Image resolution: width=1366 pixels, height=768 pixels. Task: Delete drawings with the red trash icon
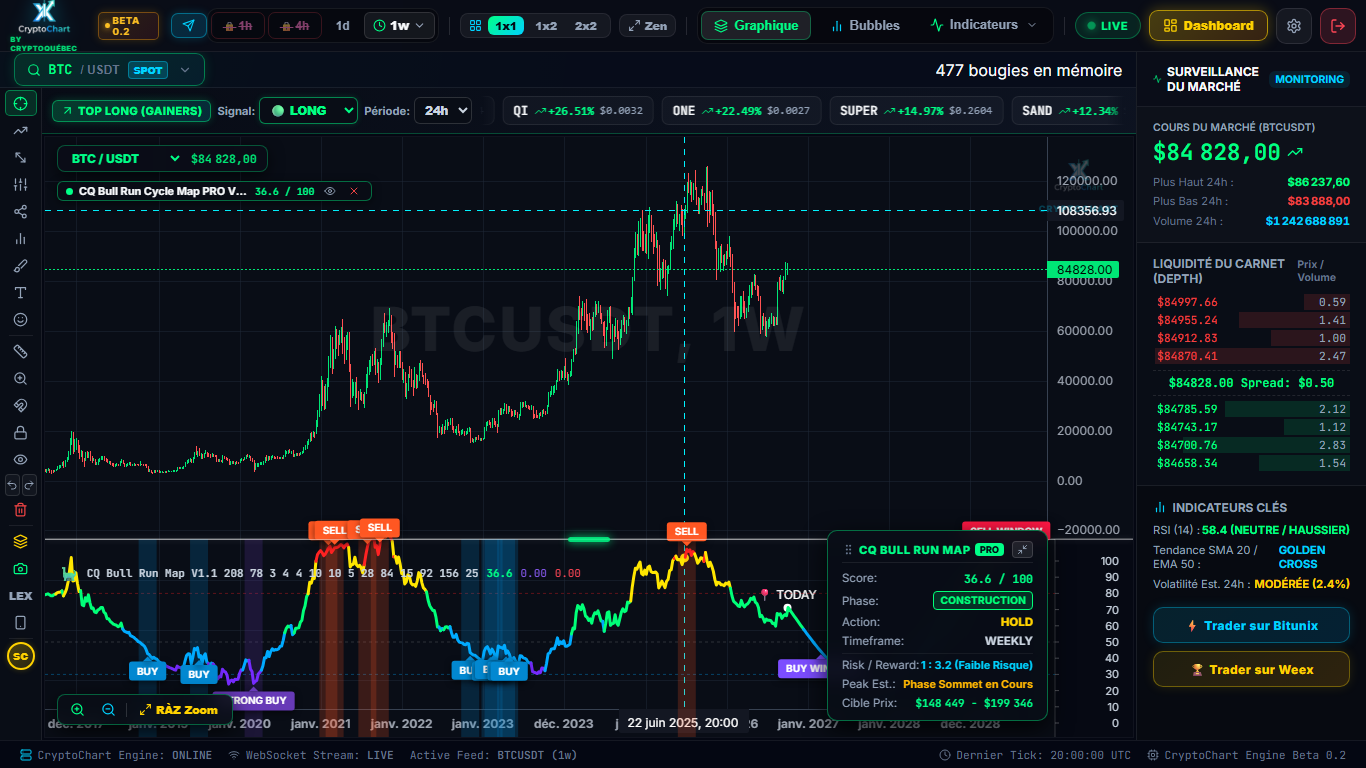pos(20,510)
